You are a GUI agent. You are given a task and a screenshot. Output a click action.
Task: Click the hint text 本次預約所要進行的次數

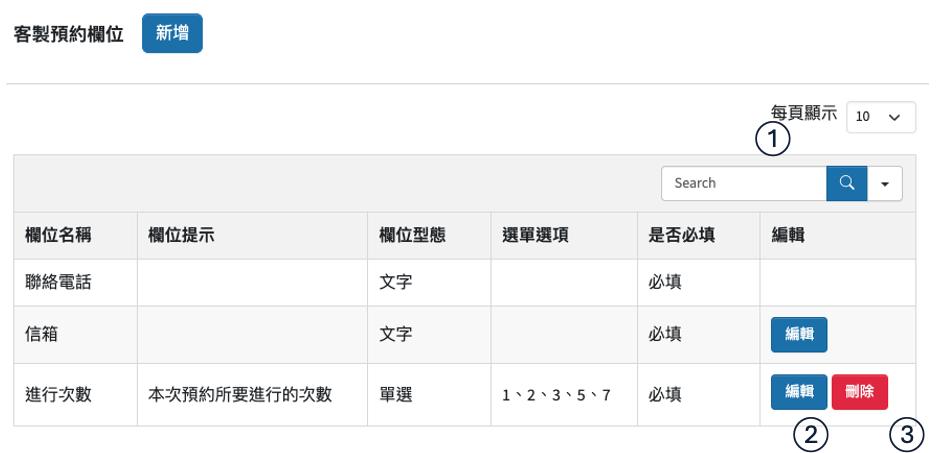click(239, 393)
